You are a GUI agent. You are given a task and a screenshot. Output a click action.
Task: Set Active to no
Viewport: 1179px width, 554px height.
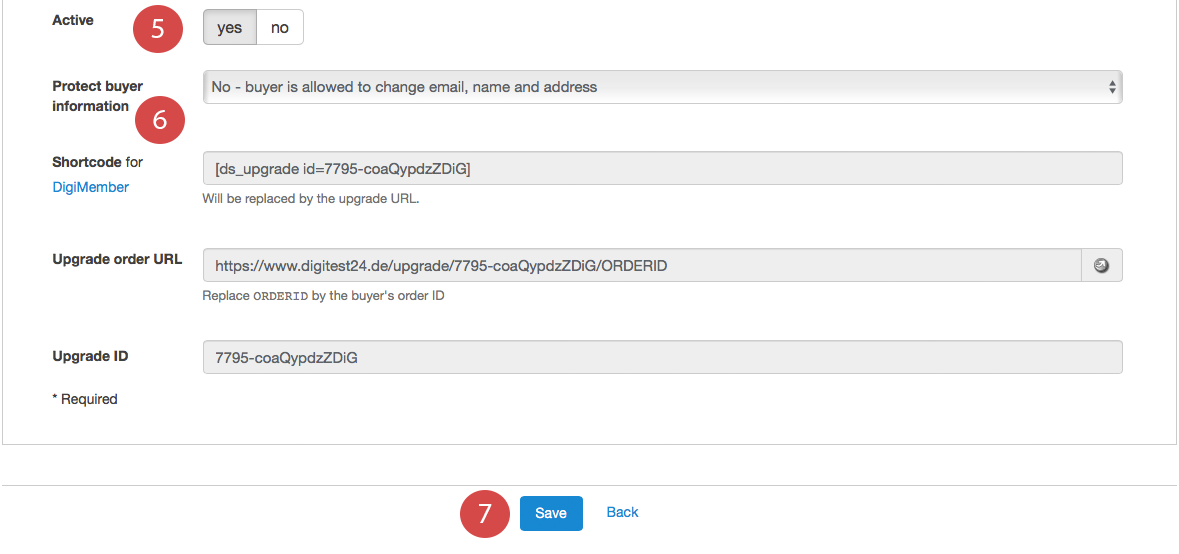coord(280,28)
